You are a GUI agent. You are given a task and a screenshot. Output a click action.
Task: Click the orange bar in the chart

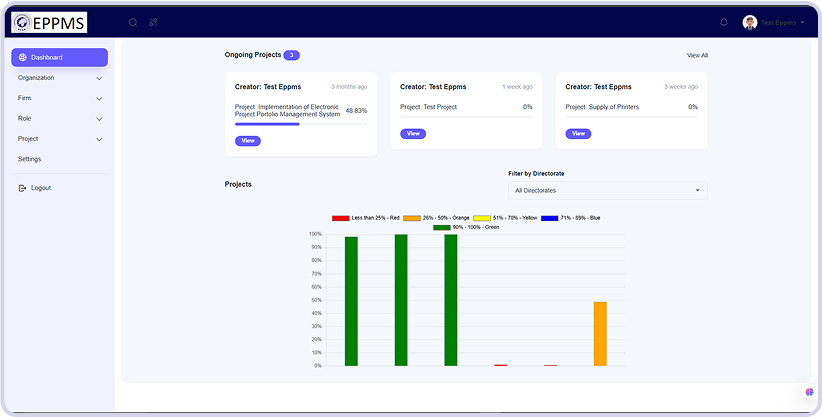click(x=600, y=333)
